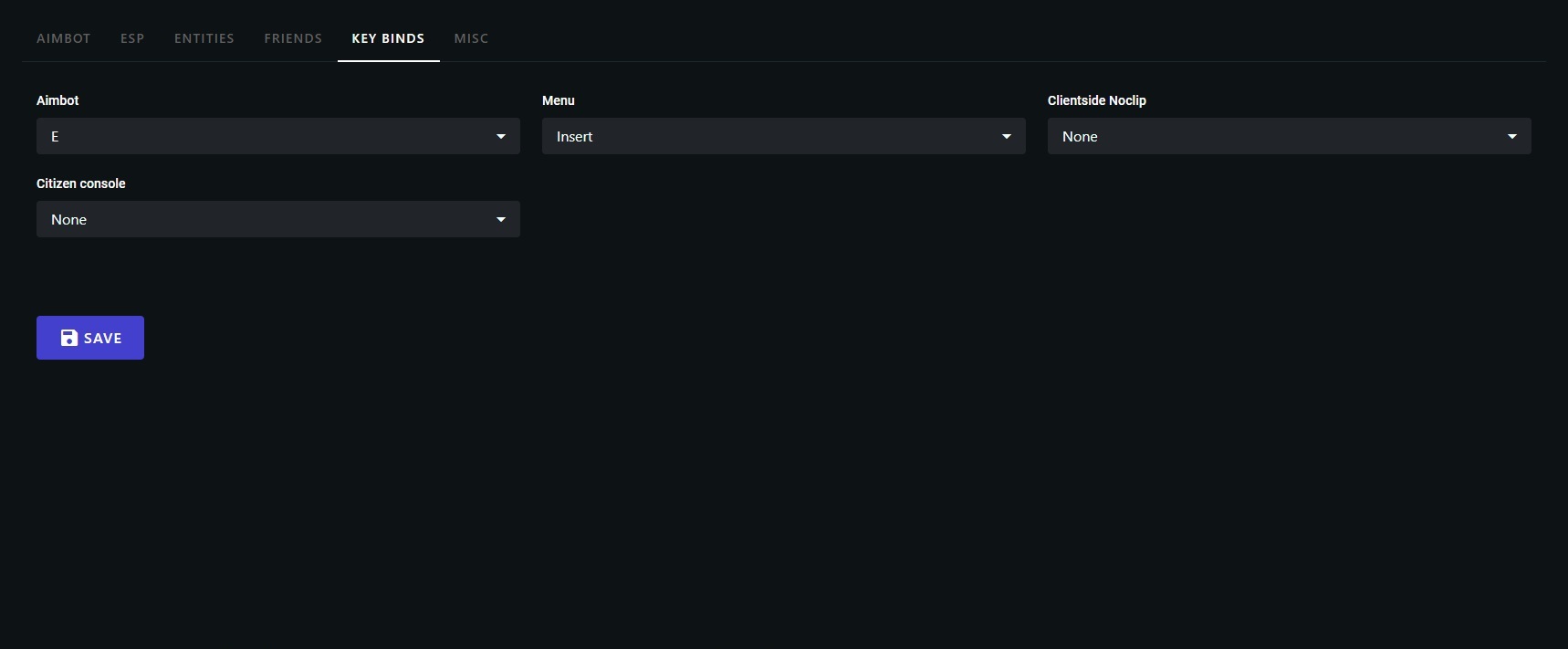Click the Menu dropdown caret arrow
Viewport: 1568px width, 649px height.
coord(1007,136)
